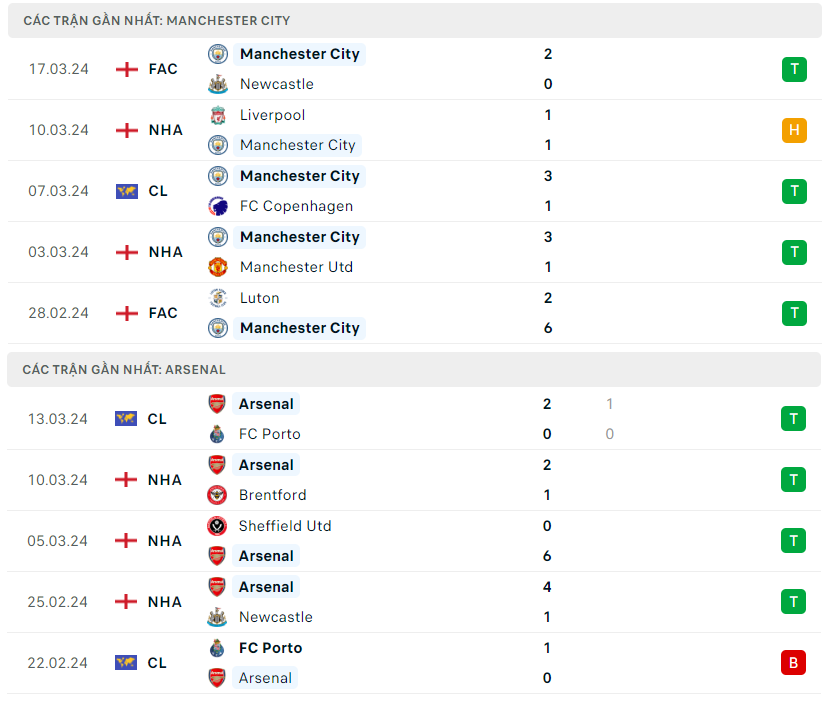Click the FC Porto crest in the 13.03.24 match
Viewport: 830px width, 703px height.
pyautogui.click(x=217, y=434)
